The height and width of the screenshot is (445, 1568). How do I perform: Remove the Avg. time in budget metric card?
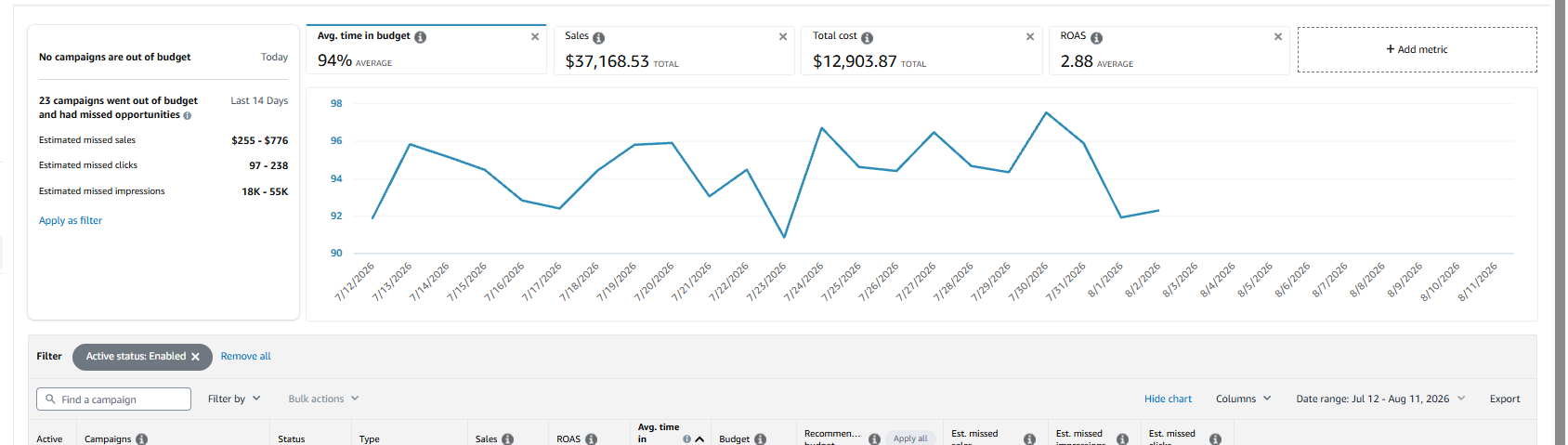(535, 37)
